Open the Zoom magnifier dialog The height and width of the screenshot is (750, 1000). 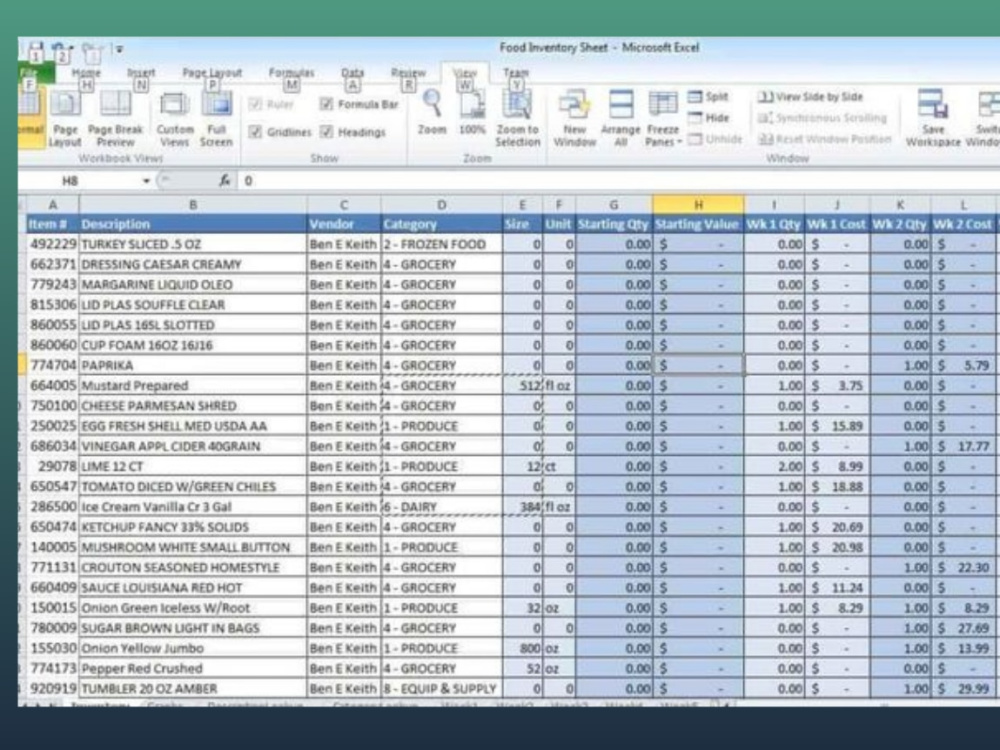pos(432,113)
